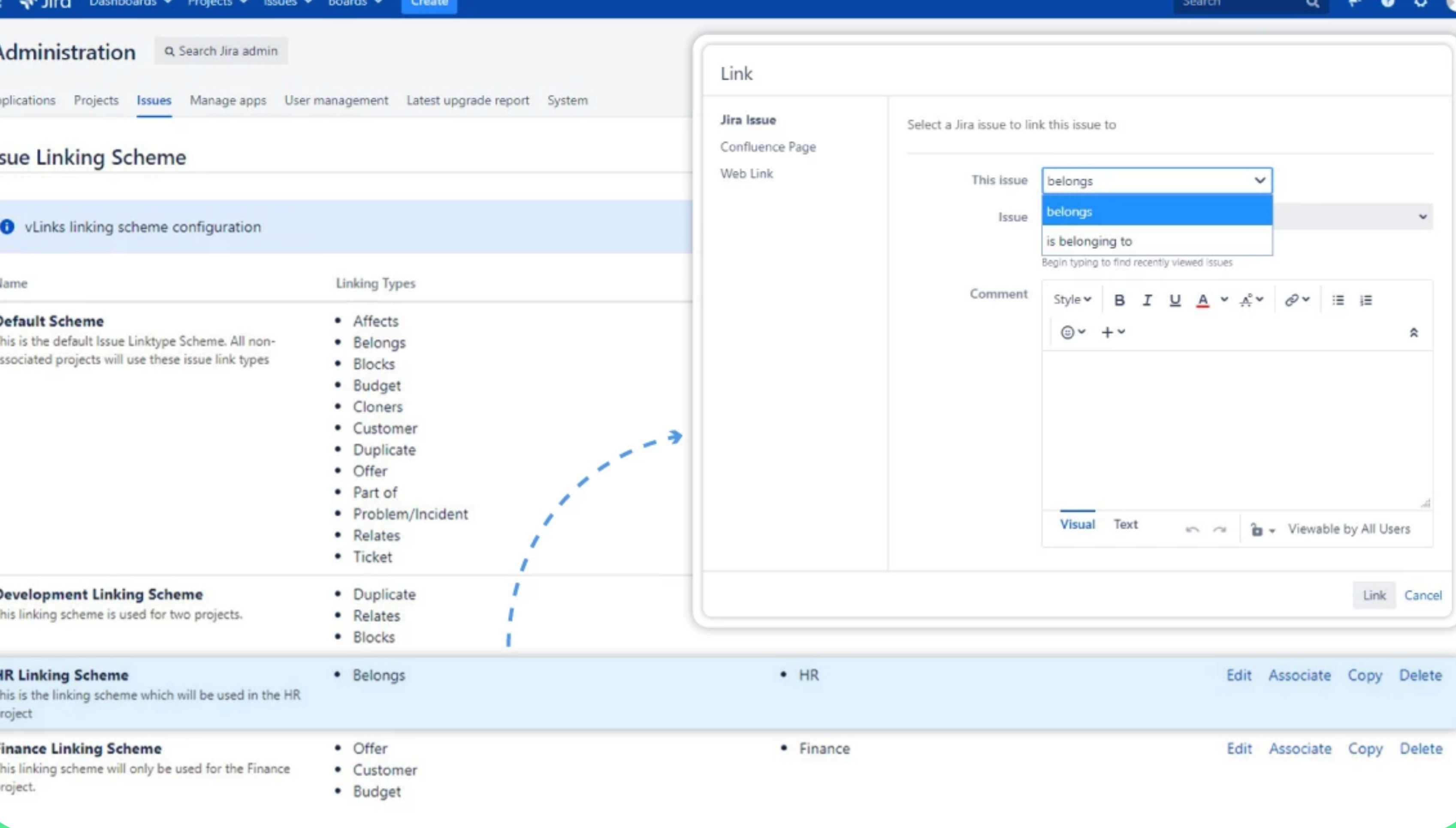Click the Search Jira admin field

(x=222, y=51)
